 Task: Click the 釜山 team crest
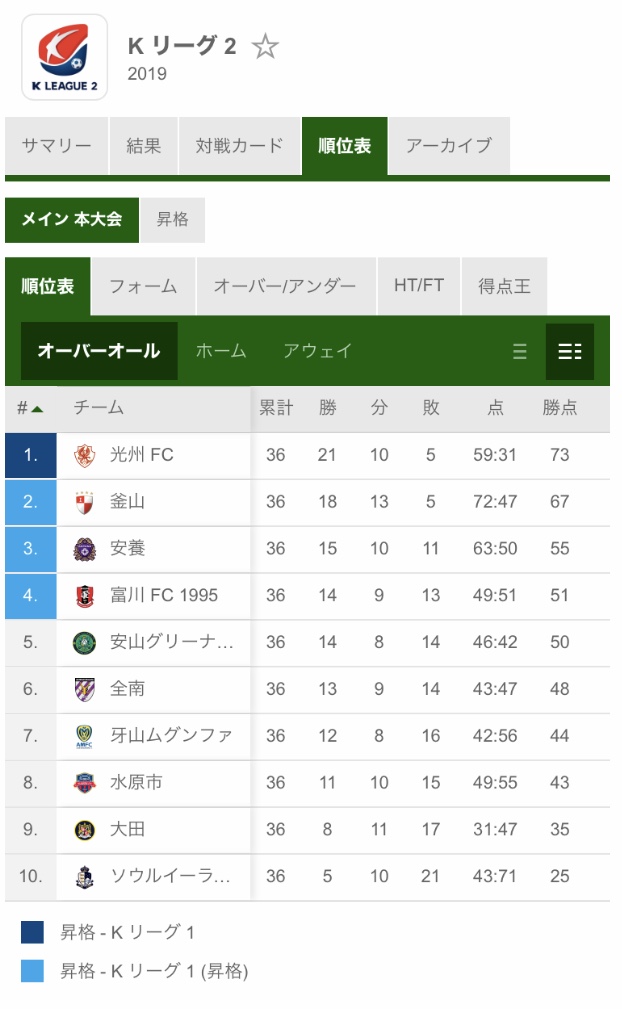[x=85, y=503]
